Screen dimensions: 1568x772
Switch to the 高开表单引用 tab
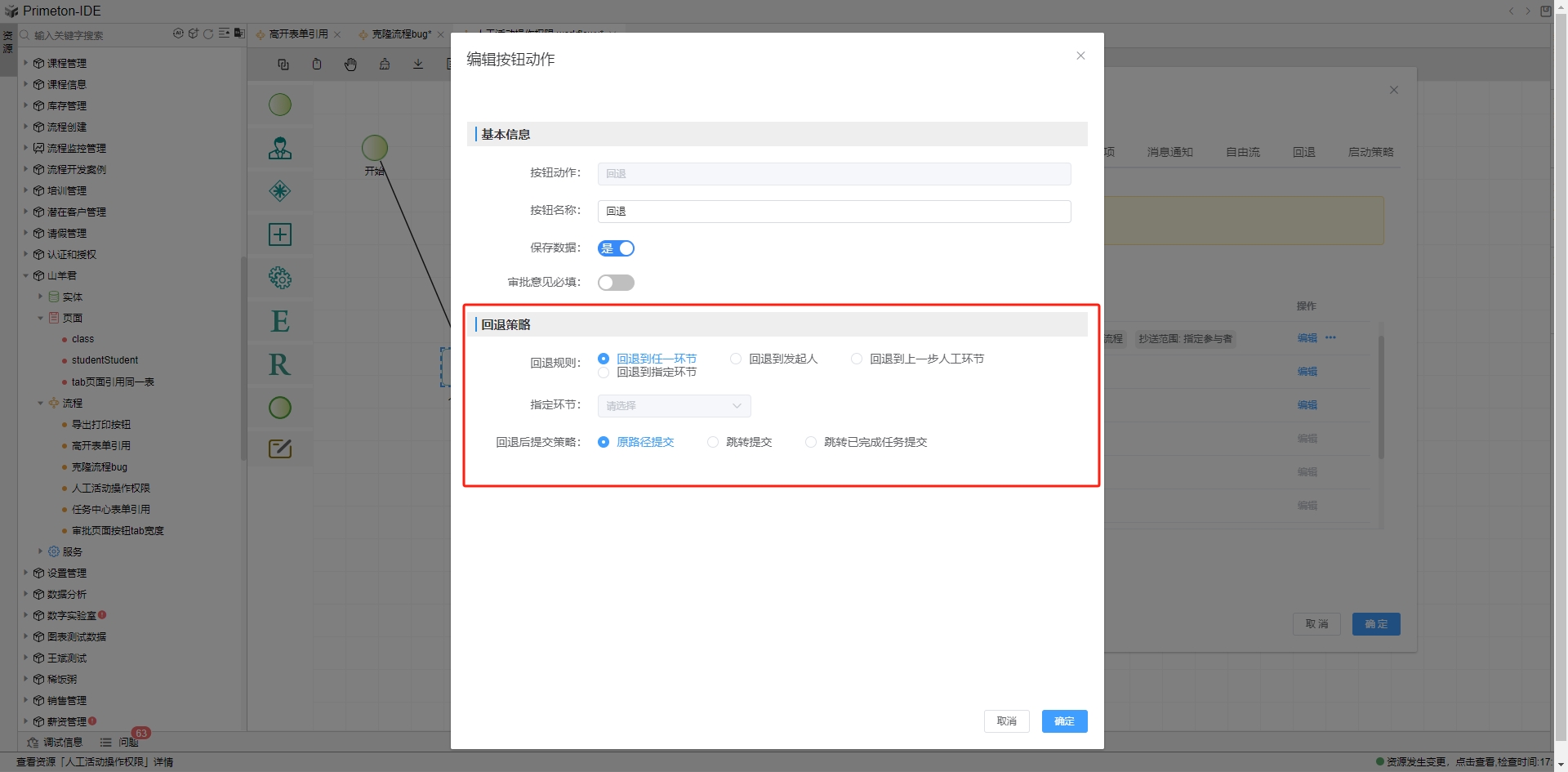[x=298, y=34]
